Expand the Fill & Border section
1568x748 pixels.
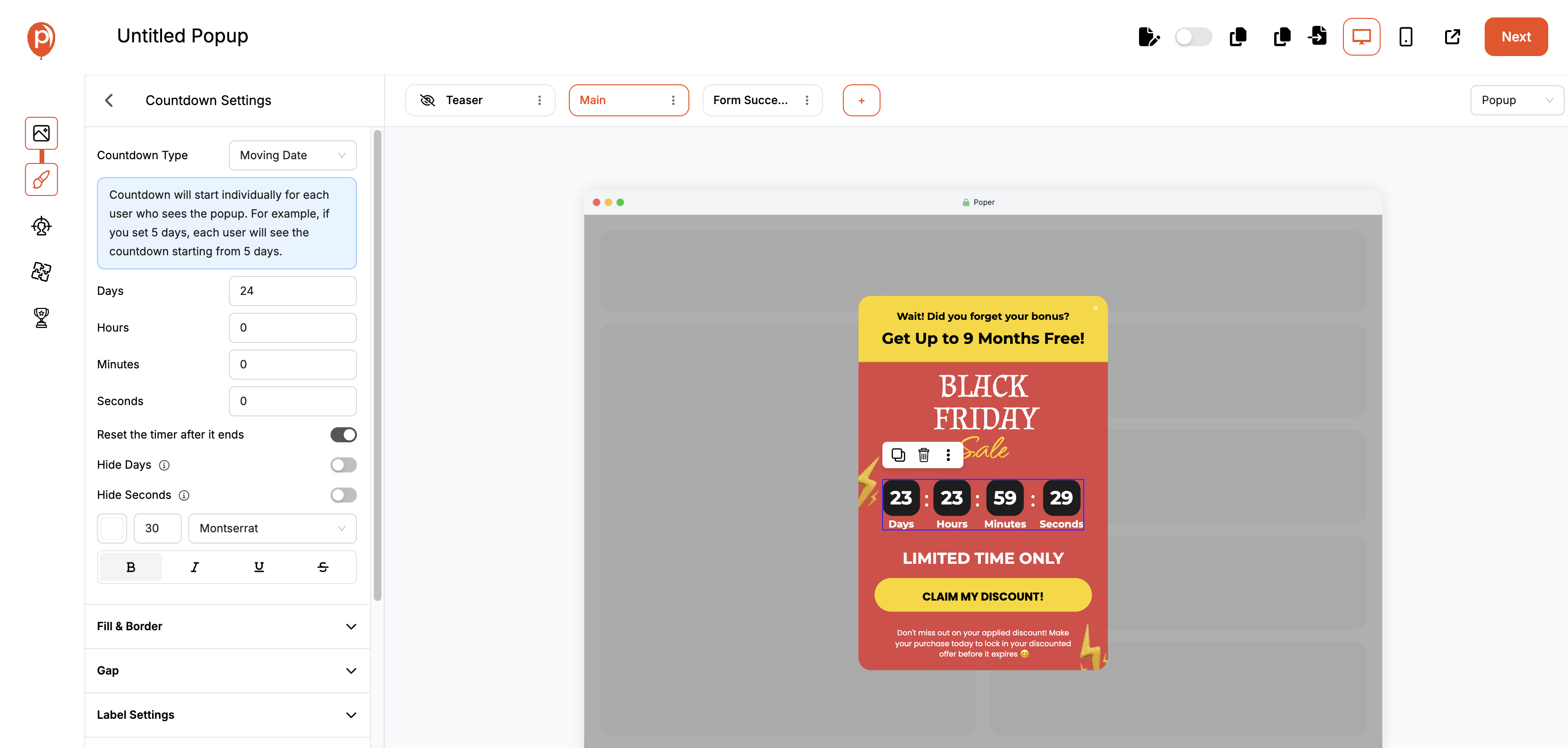pos(226,626)
